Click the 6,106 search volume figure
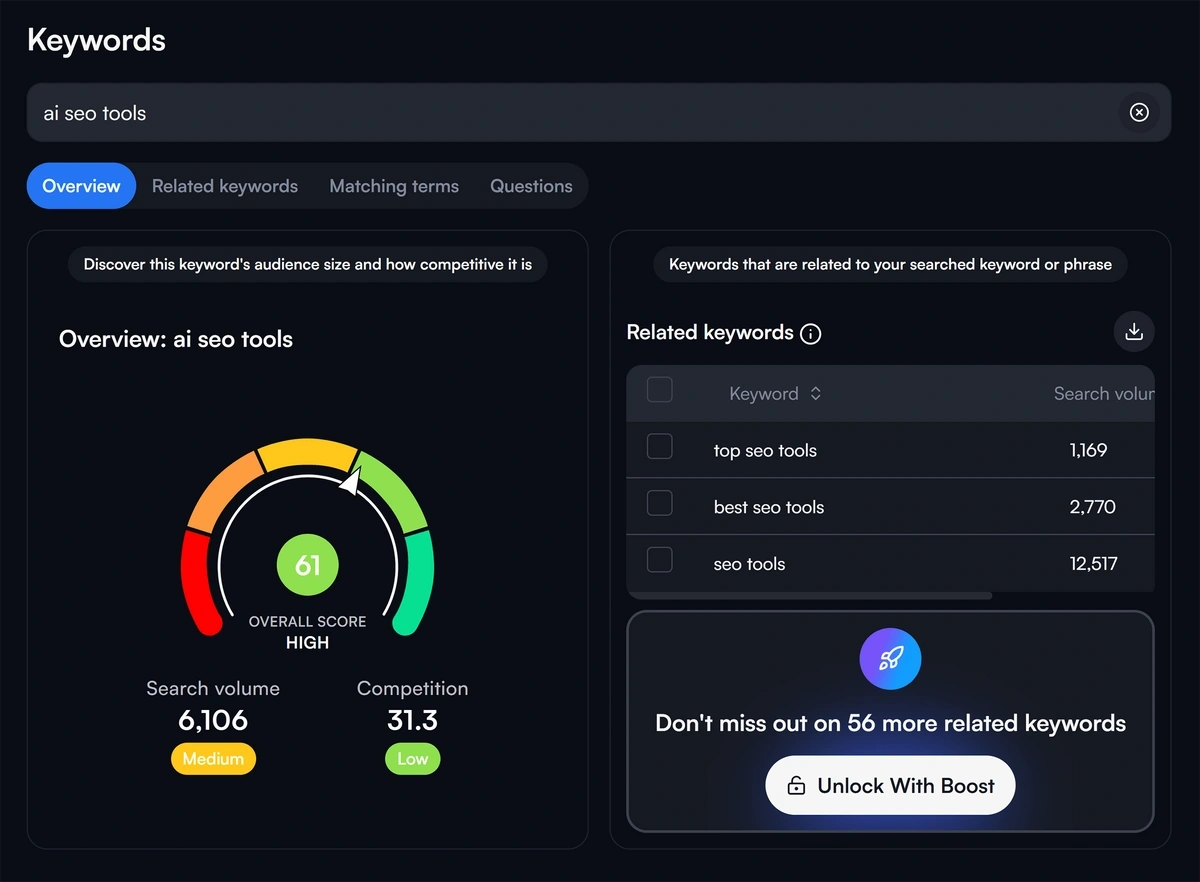Viewport: 1200px width, 882px height. coord(213,720)
